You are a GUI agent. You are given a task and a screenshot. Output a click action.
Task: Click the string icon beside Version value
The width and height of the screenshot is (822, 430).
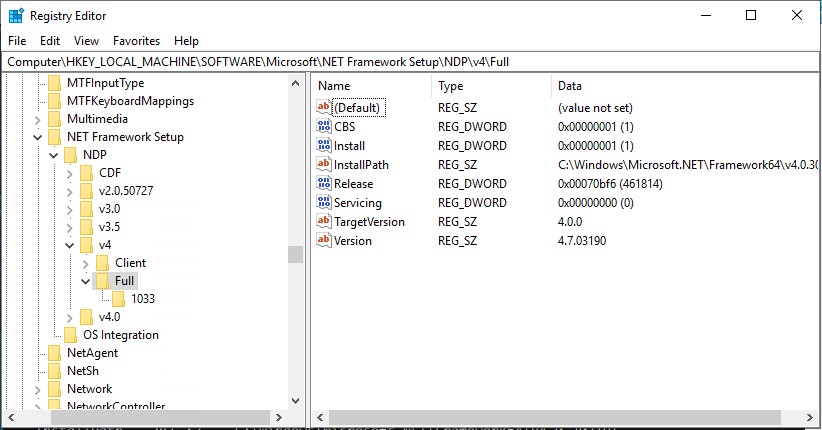[x=324, y=241]
